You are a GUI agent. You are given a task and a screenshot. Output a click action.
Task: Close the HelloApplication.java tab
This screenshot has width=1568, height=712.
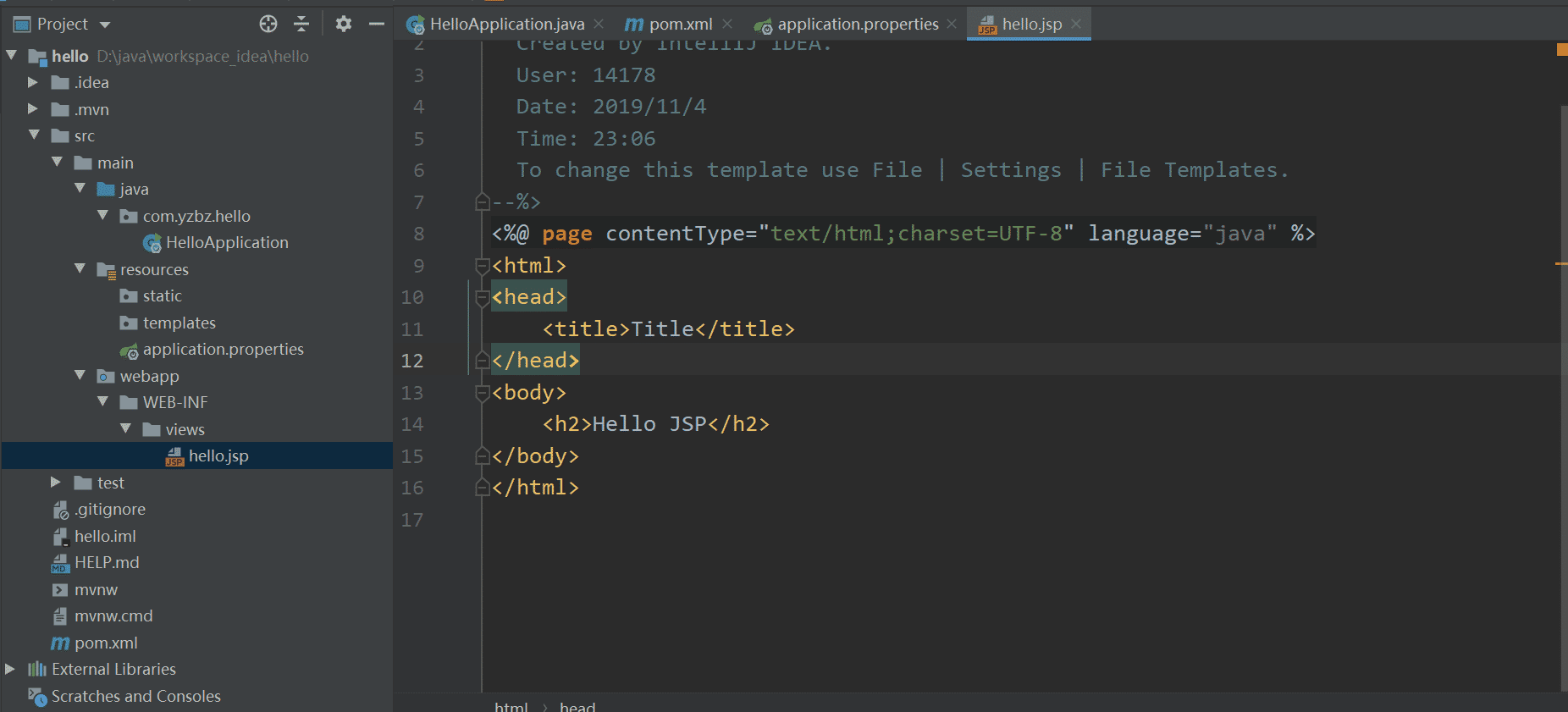pos(599,24)
